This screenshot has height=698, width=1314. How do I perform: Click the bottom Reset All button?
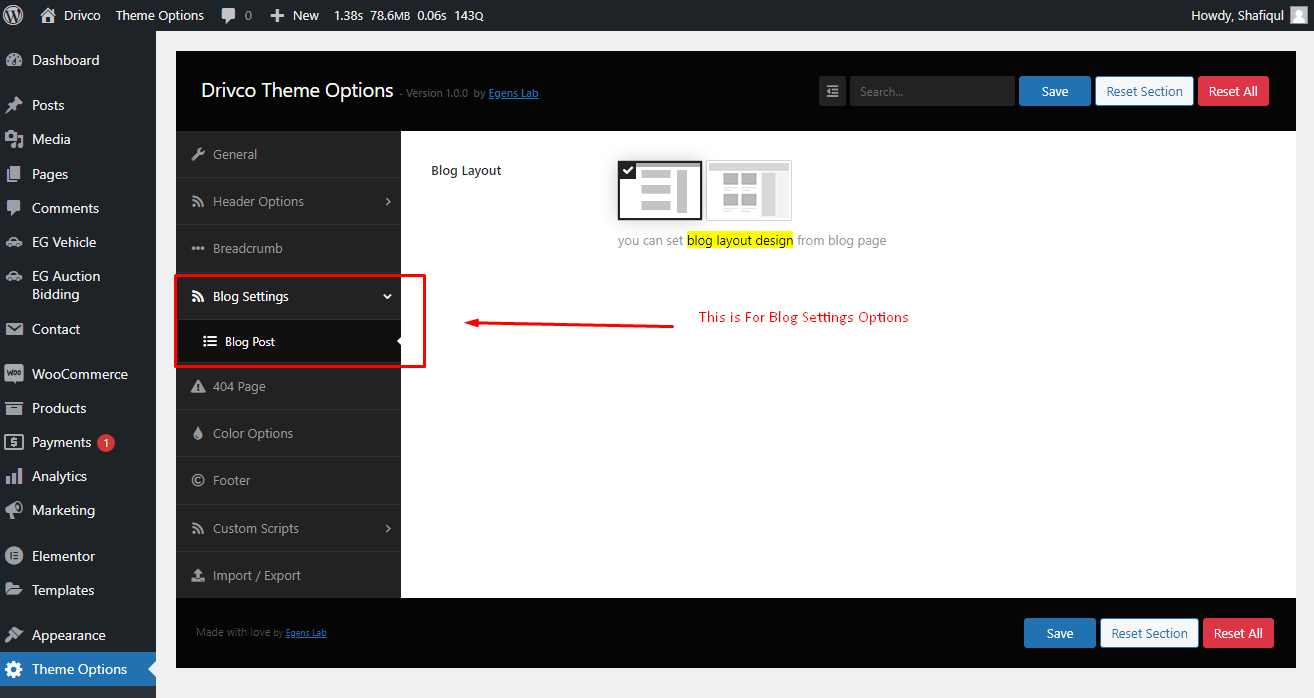coord(1238,633)
